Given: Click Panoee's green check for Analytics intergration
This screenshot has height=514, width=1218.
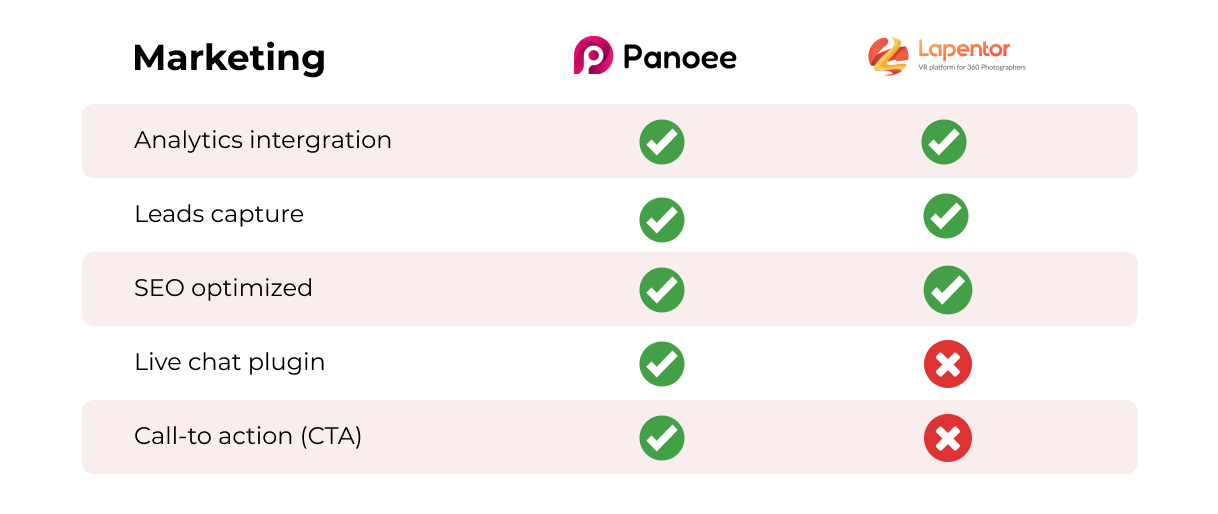Looking at the screenshot, I should (x=662, y=142).
